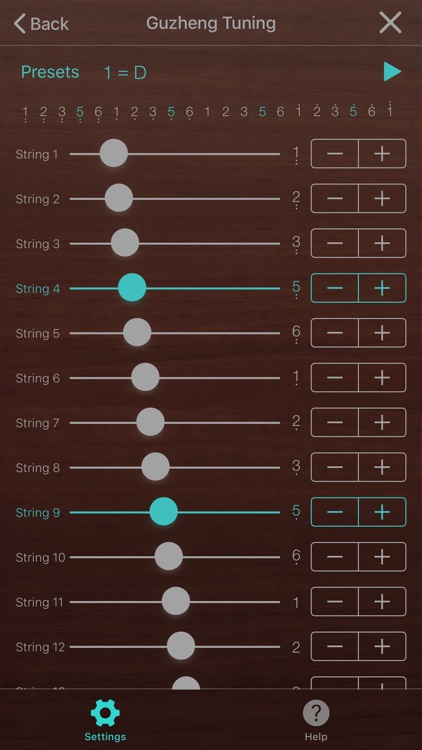The image size is (422, 750).
Task: Click the String 9 teal slider handle
Action: pyautogui.click(x=164, y=511)
